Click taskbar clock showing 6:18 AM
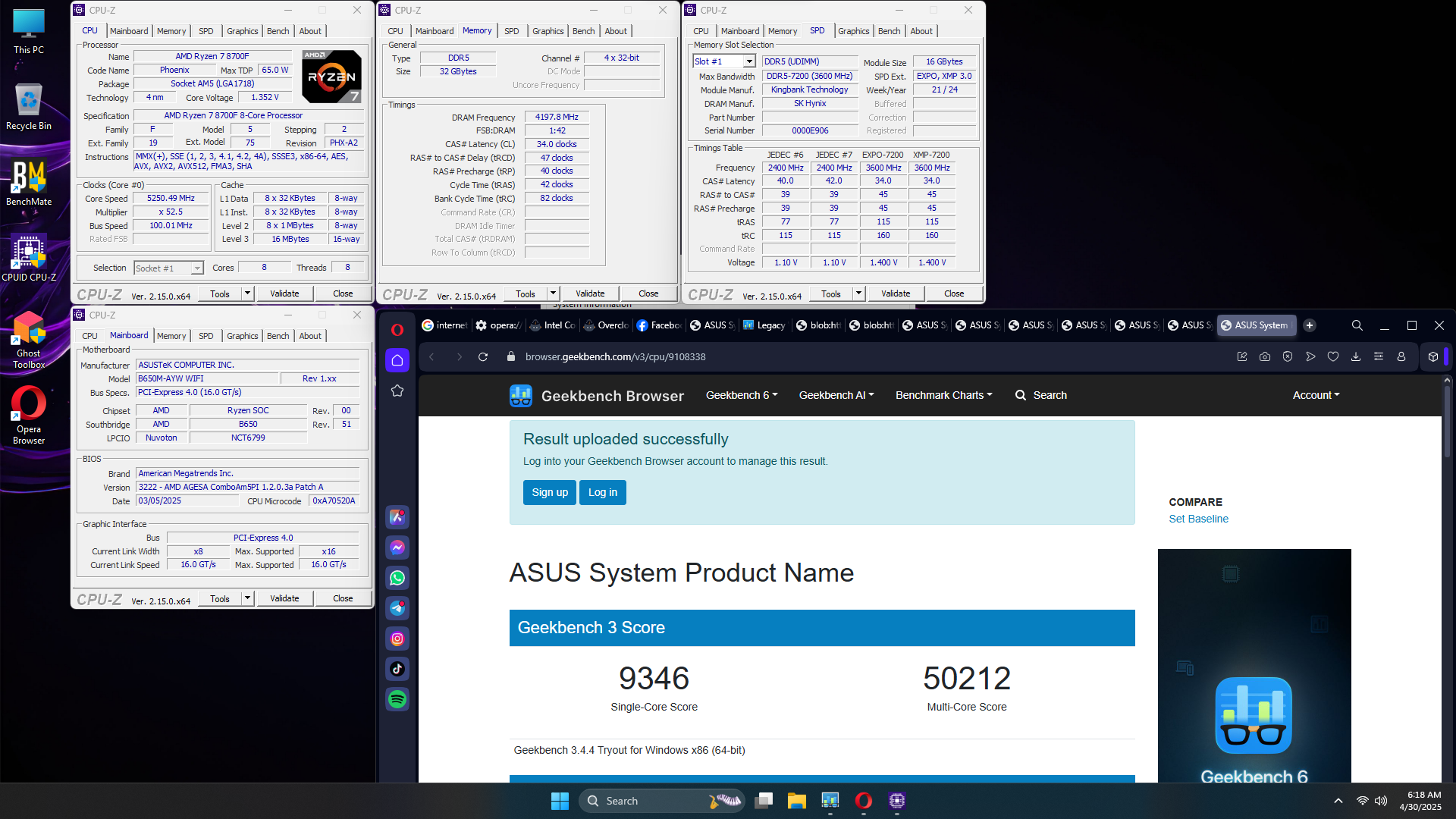 [1421, 801]
